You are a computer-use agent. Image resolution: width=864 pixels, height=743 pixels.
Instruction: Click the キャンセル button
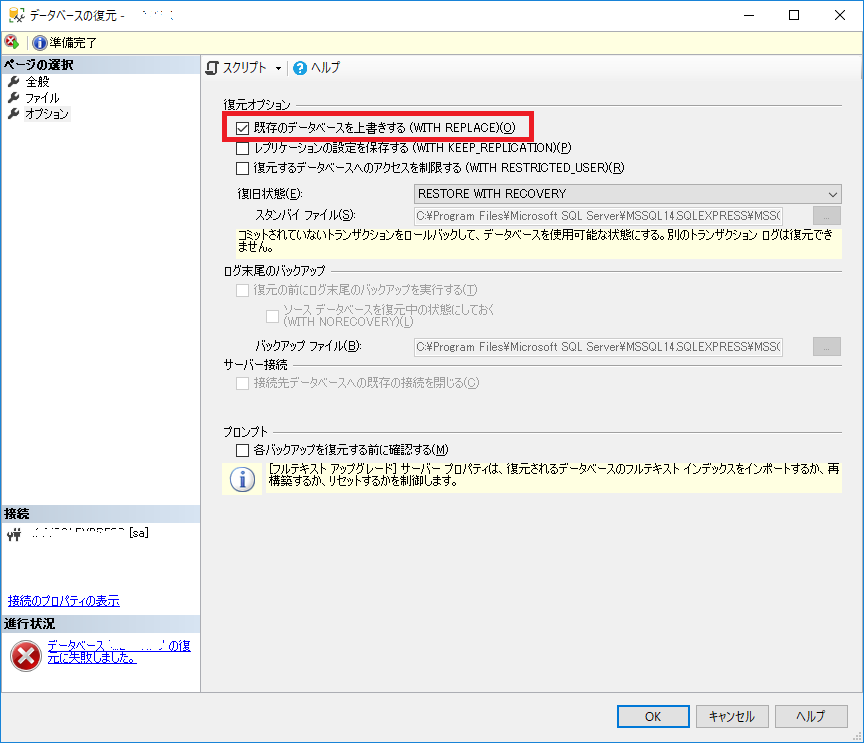tap(732, 717)
